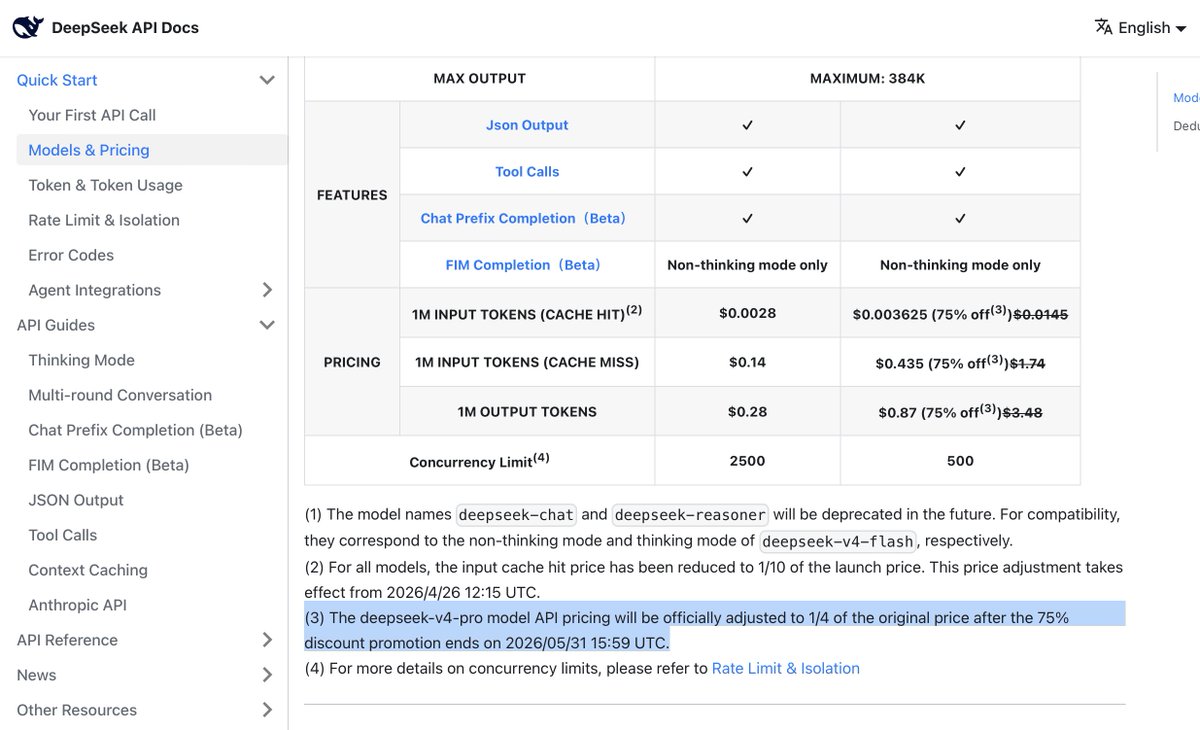This screenshot has width=1200, height=730.
Task: Open Chat Prefix Completion (Beta) sidebar guide
Action: pos(135,430)
